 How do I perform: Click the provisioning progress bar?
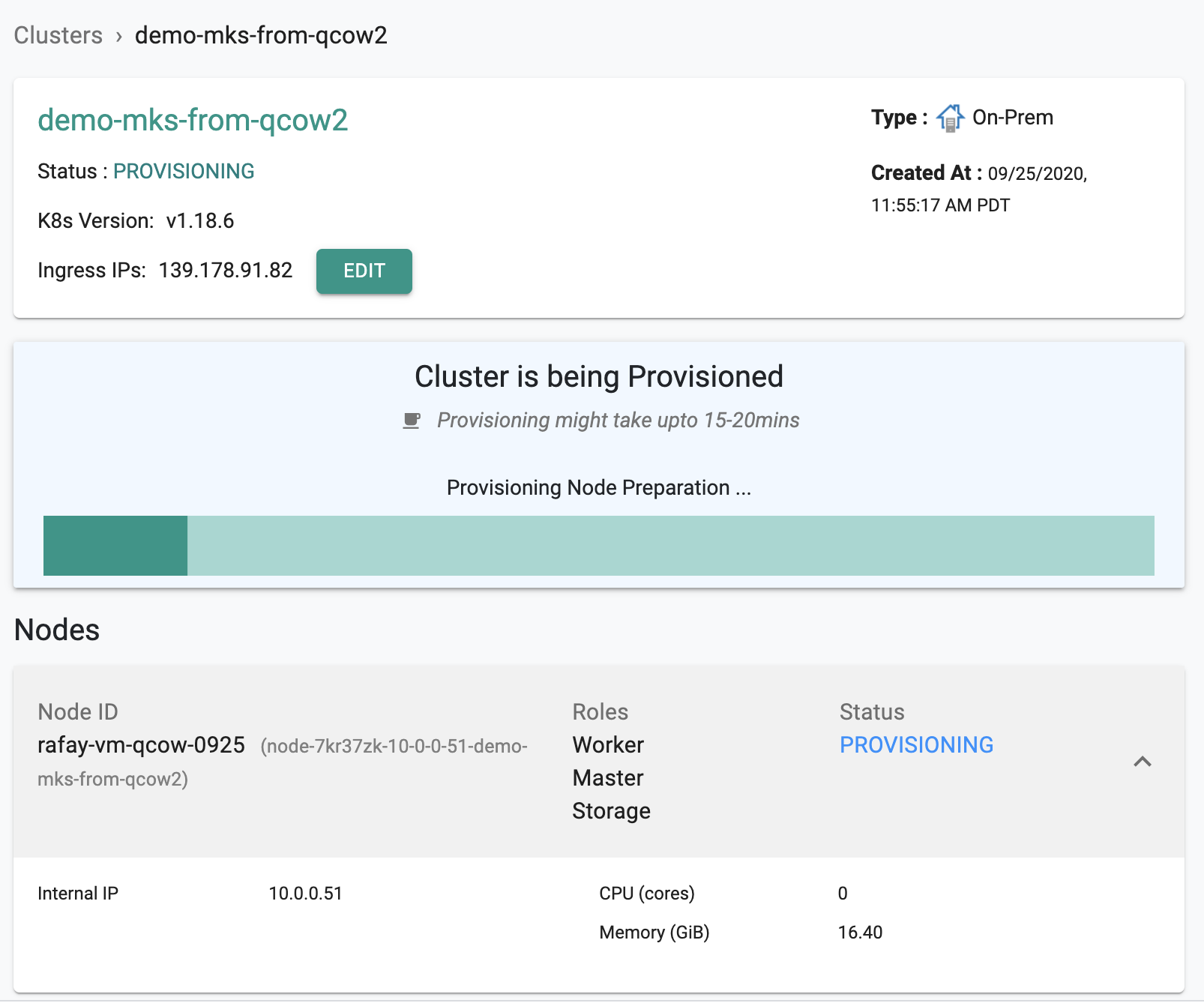point(599,546)
